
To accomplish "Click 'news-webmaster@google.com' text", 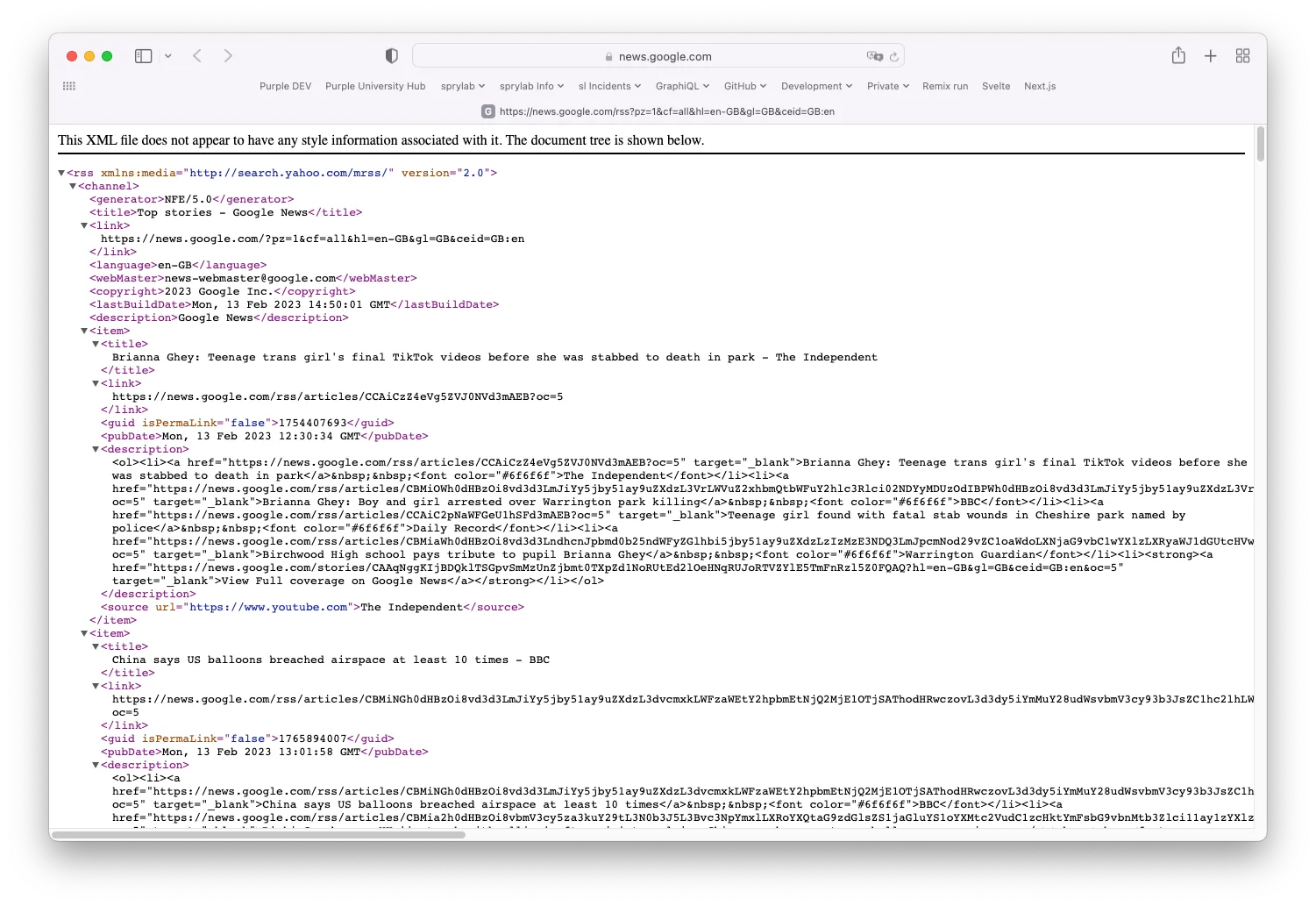I will click(x=251, y=278).
